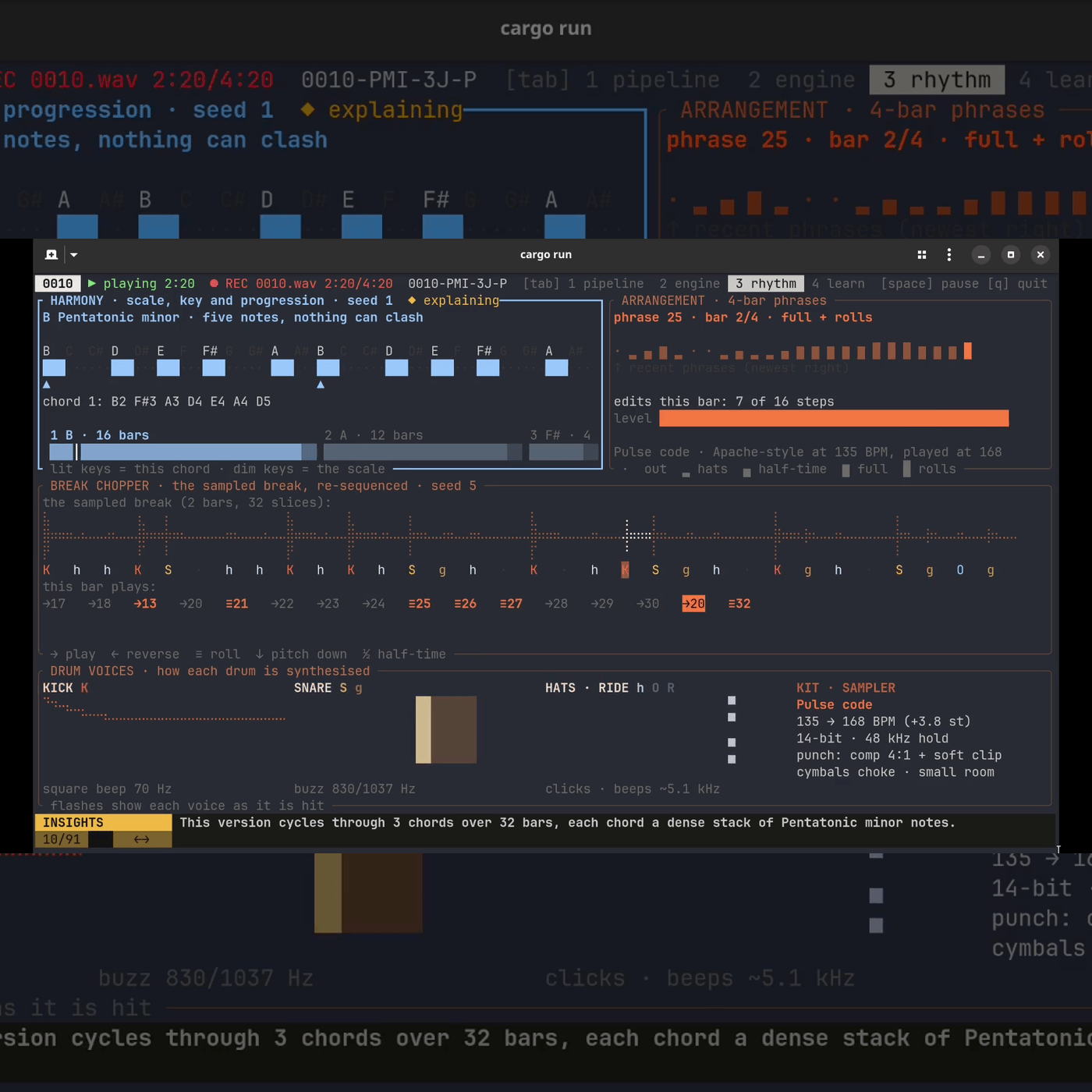Switch to the '1 pipeline' tab

click(x=605, y=284)
